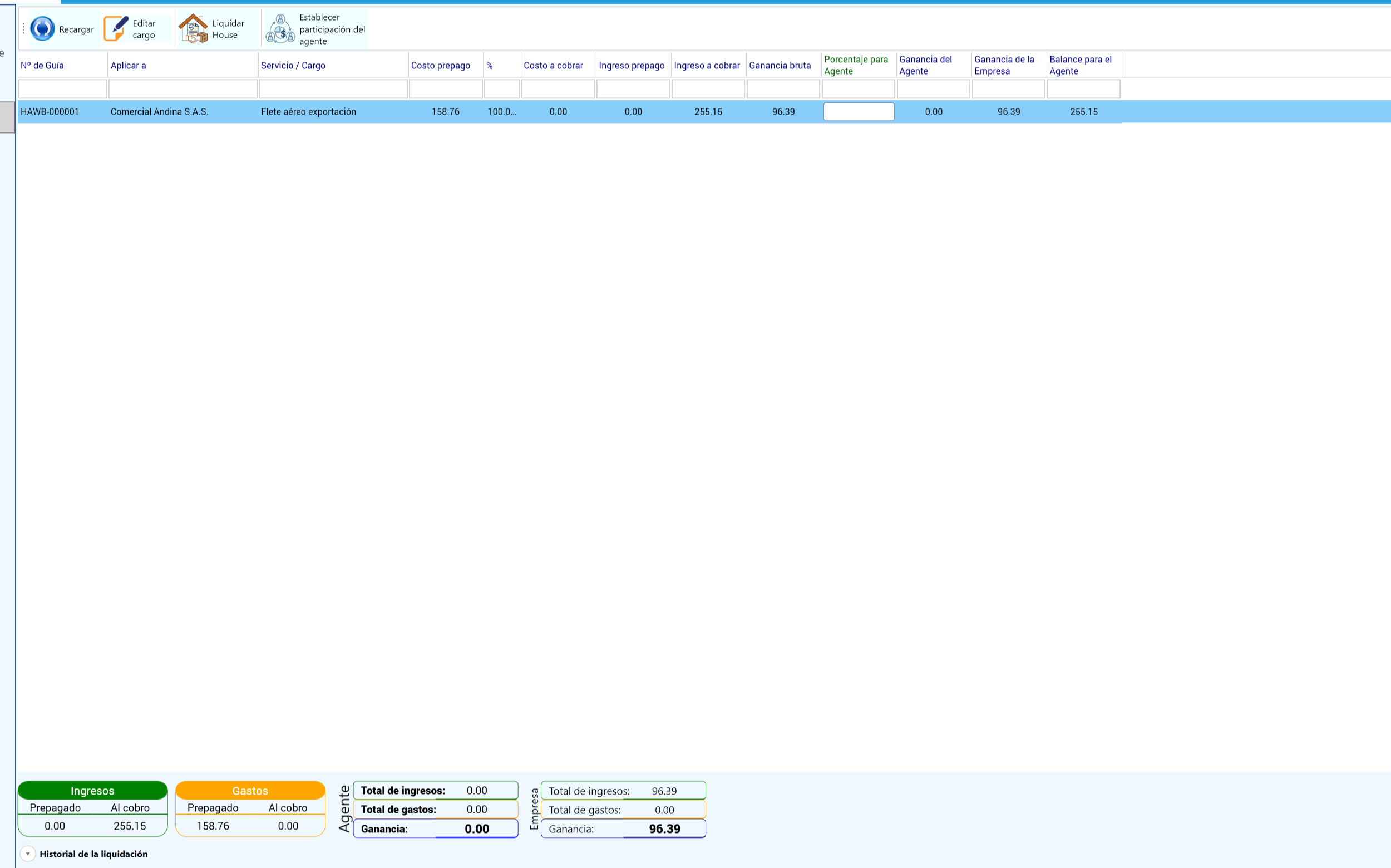The image size is (1391, 868).
Task: Click the toolbar grip handle dots
Action: point(23,29)
